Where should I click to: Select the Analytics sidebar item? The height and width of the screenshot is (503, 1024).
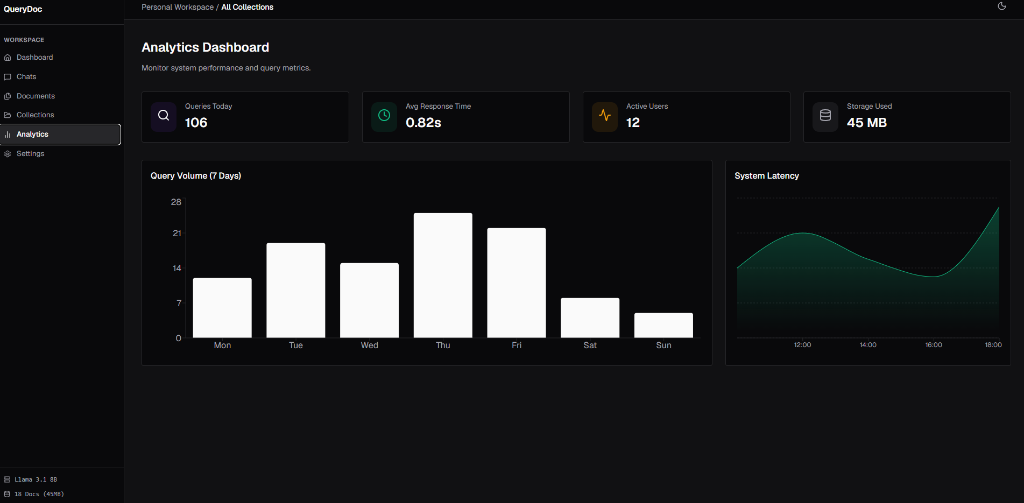[60, 135]
